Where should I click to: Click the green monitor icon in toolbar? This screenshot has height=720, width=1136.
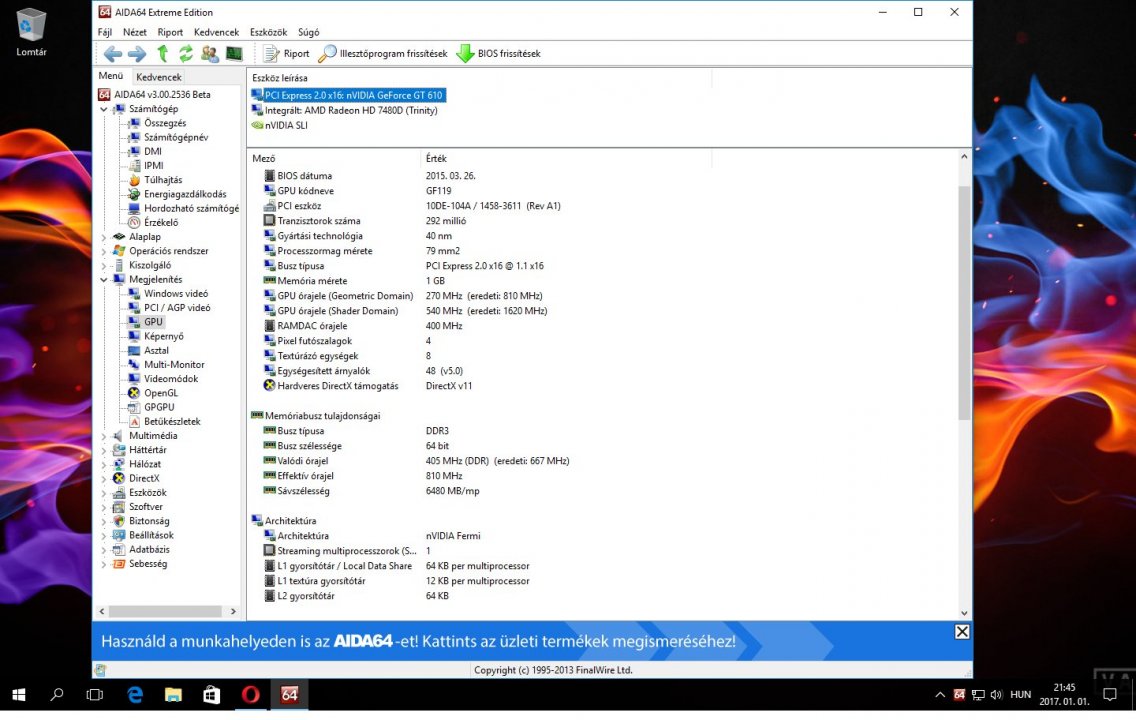(234, 54)
